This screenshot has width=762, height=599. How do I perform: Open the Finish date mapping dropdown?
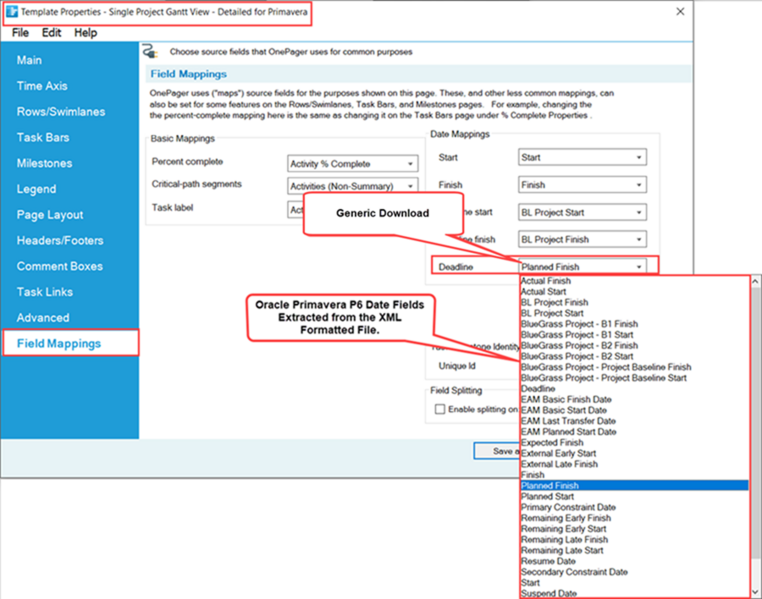click(582, 185)
